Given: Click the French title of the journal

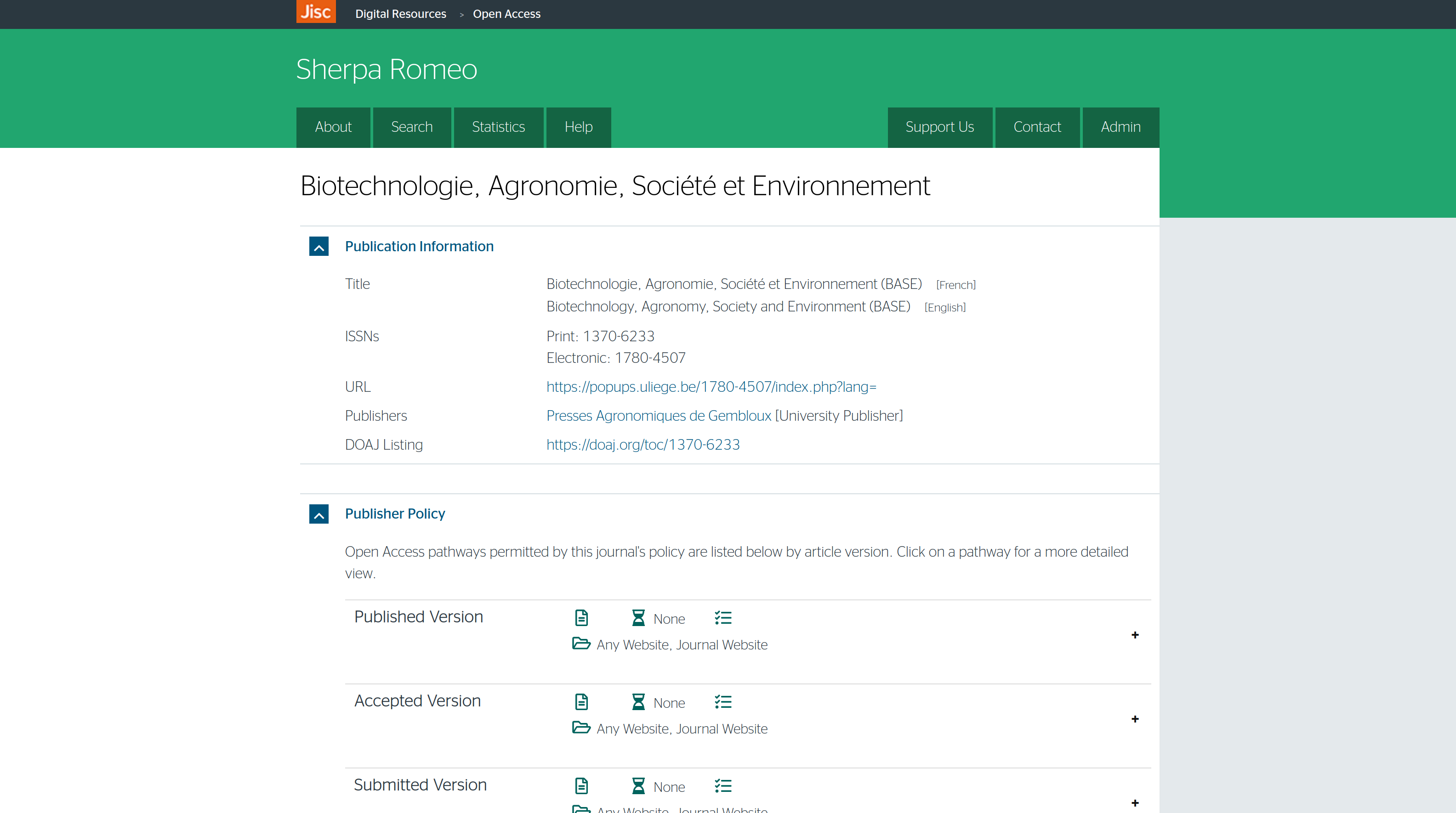Looking at the screenshot, I should [734, 283].
